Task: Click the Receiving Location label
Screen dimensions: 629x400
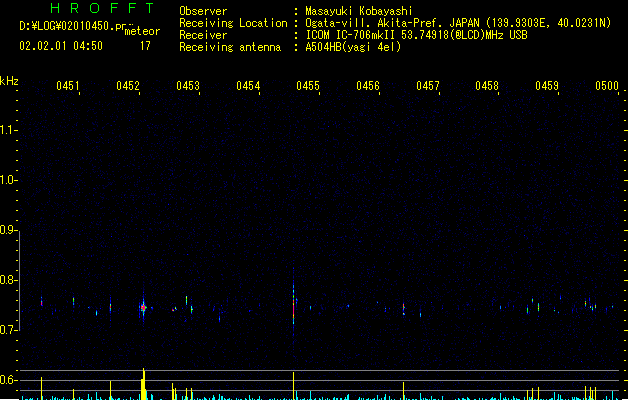Action: 233,23
